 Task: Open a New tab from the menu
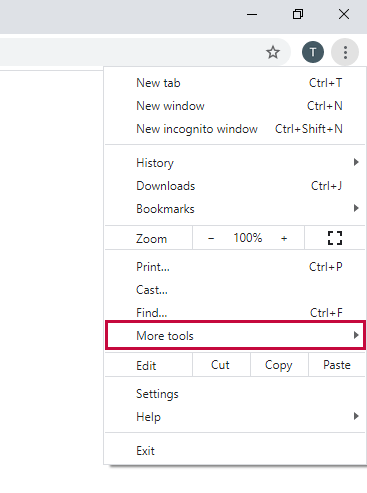pyautogui.click(x=235, y=83)
